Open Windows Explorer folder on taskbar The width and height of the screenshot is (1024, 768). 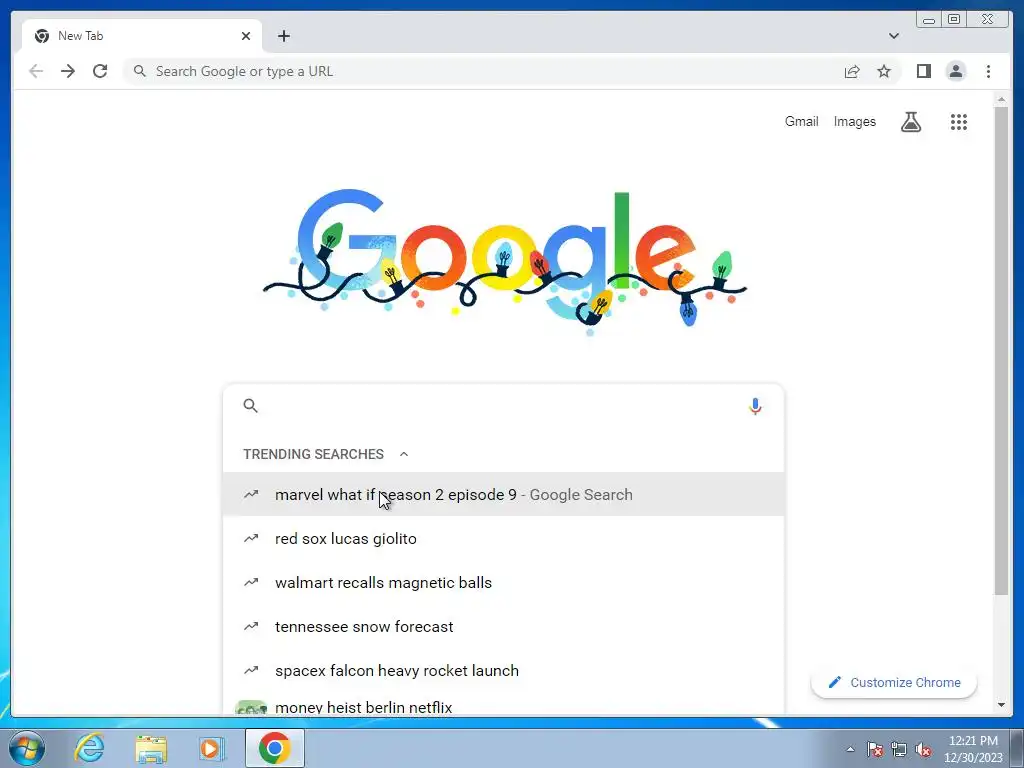(151, 748)
